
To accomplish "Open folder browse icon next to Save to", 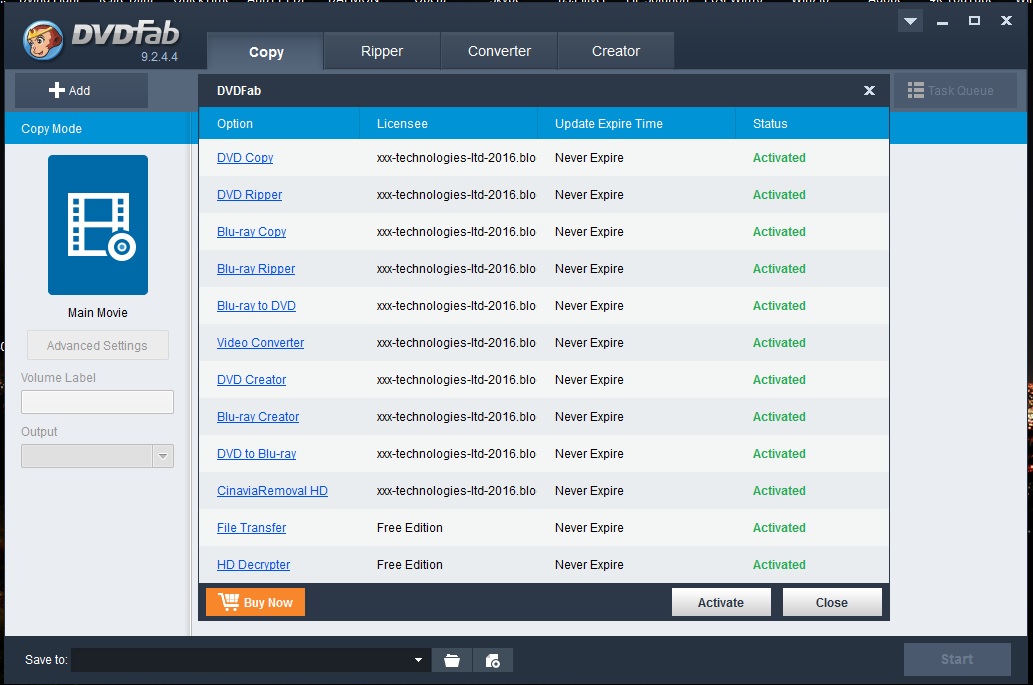I will click(x=452, y=660).
